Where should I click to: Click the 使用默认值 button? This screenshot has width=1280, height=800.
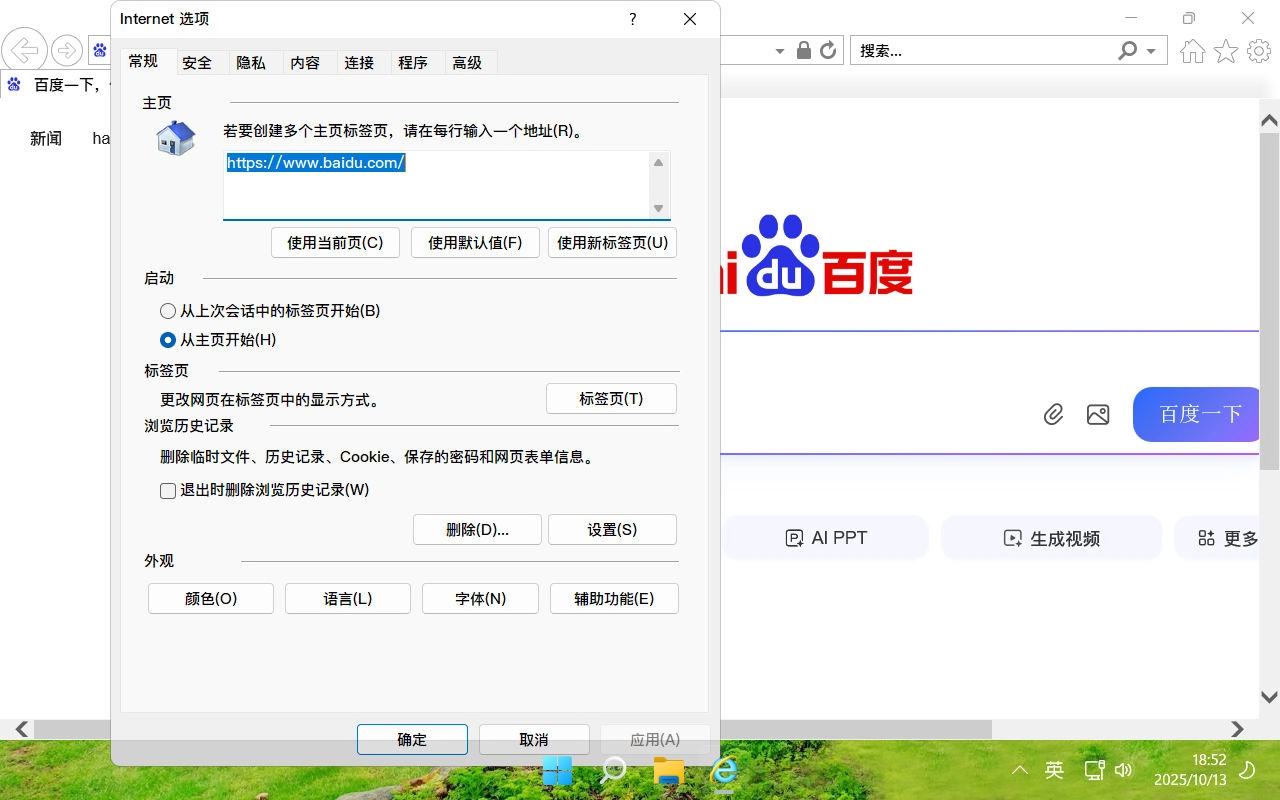[475, 242]
